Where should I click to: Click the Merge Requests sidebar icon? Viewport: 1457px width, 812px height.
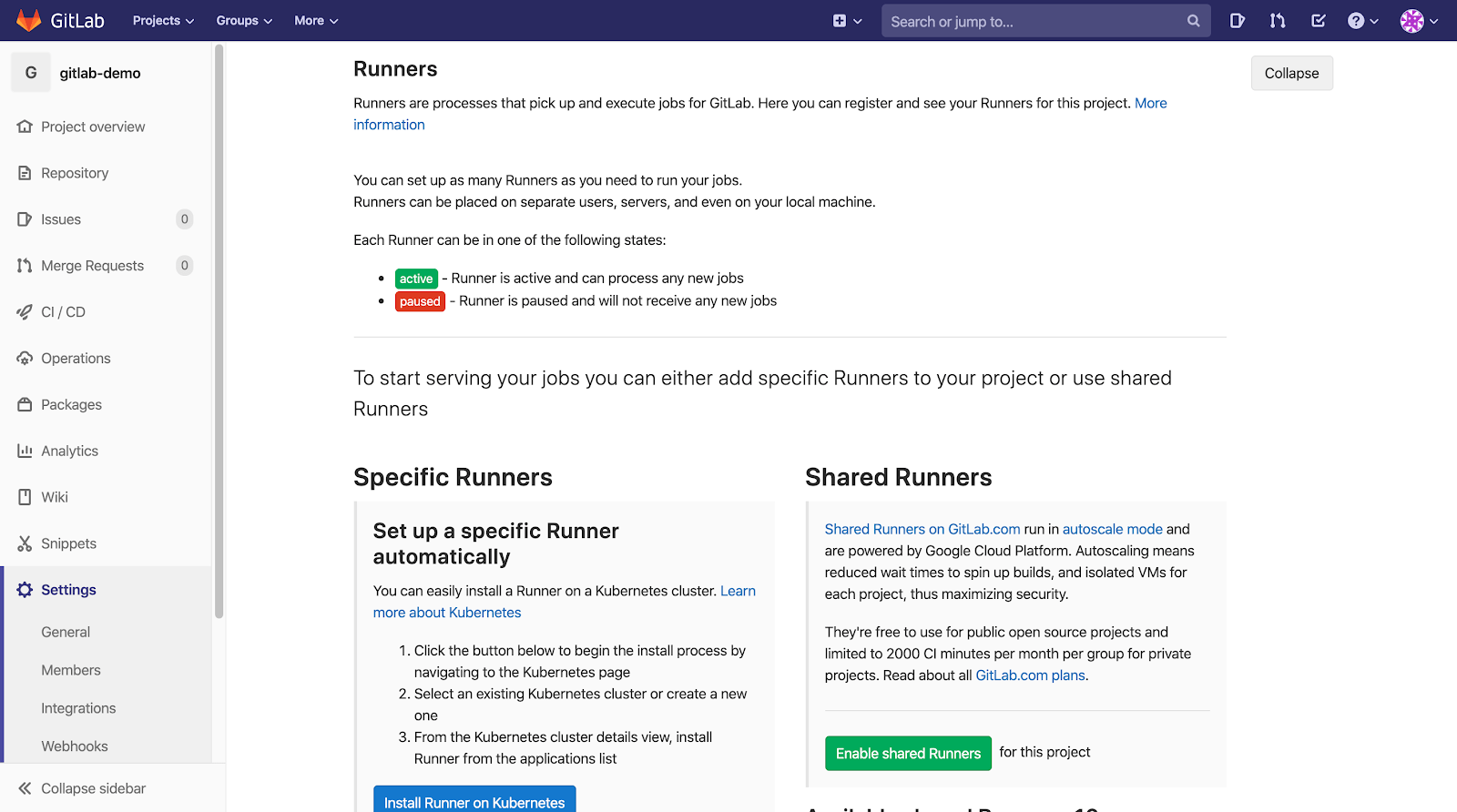(x=25, y=266)
